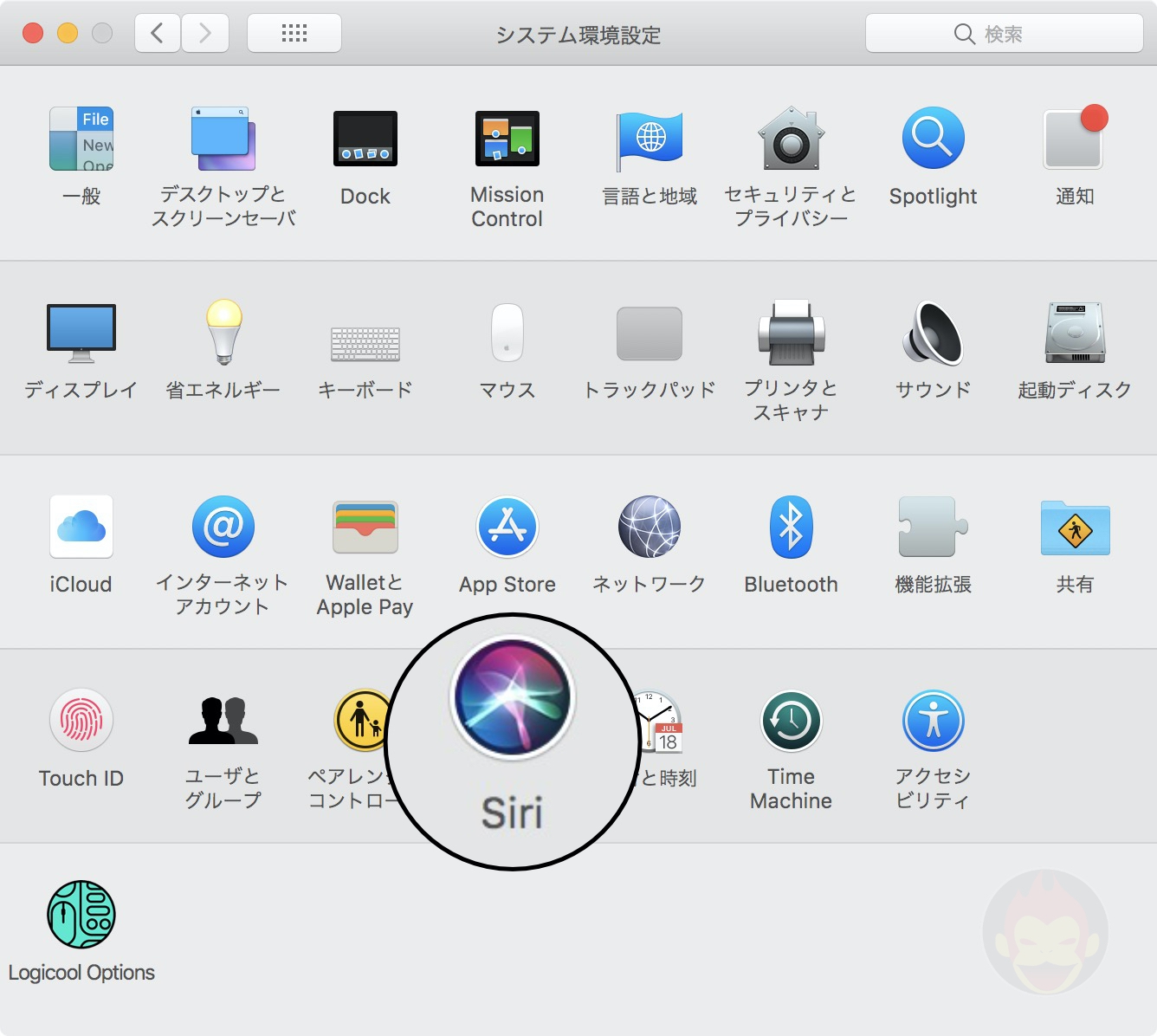The image size is (1157, 1036).
Task: Open App Store preferences
Action: (507, 527)
